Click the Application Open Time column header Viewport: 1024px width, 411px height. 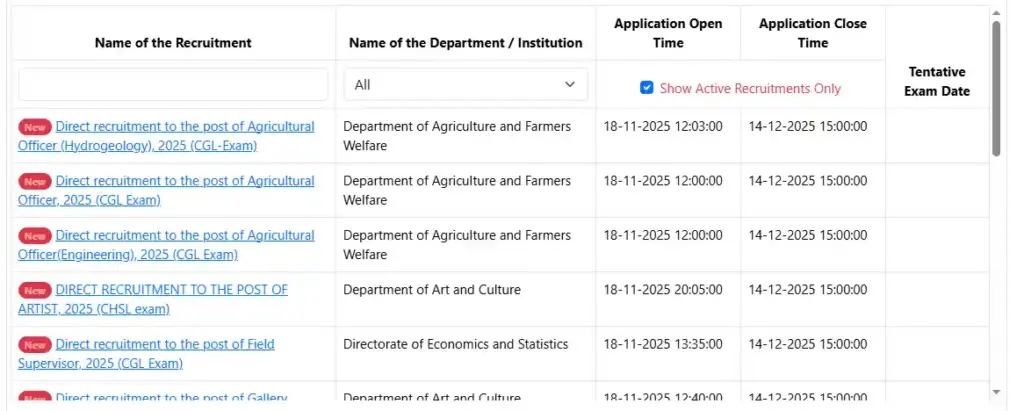(668, 33)
